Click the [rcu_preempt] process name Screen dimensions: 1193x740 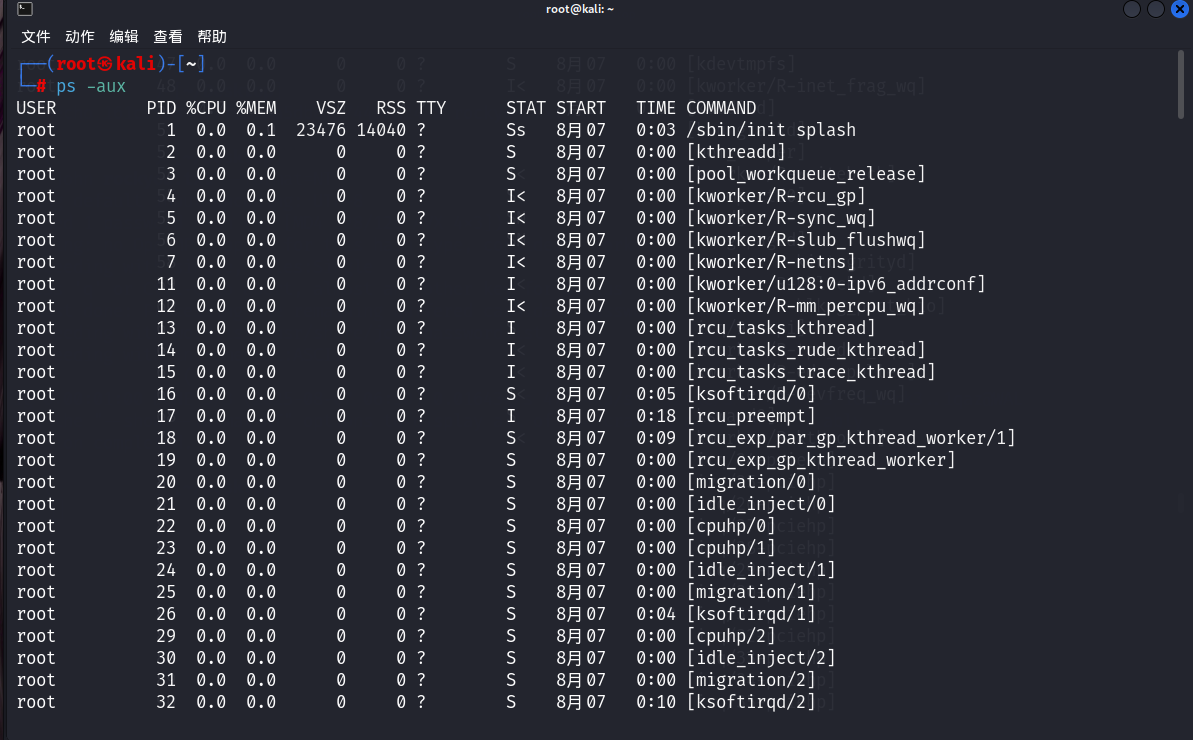[750, 416]
